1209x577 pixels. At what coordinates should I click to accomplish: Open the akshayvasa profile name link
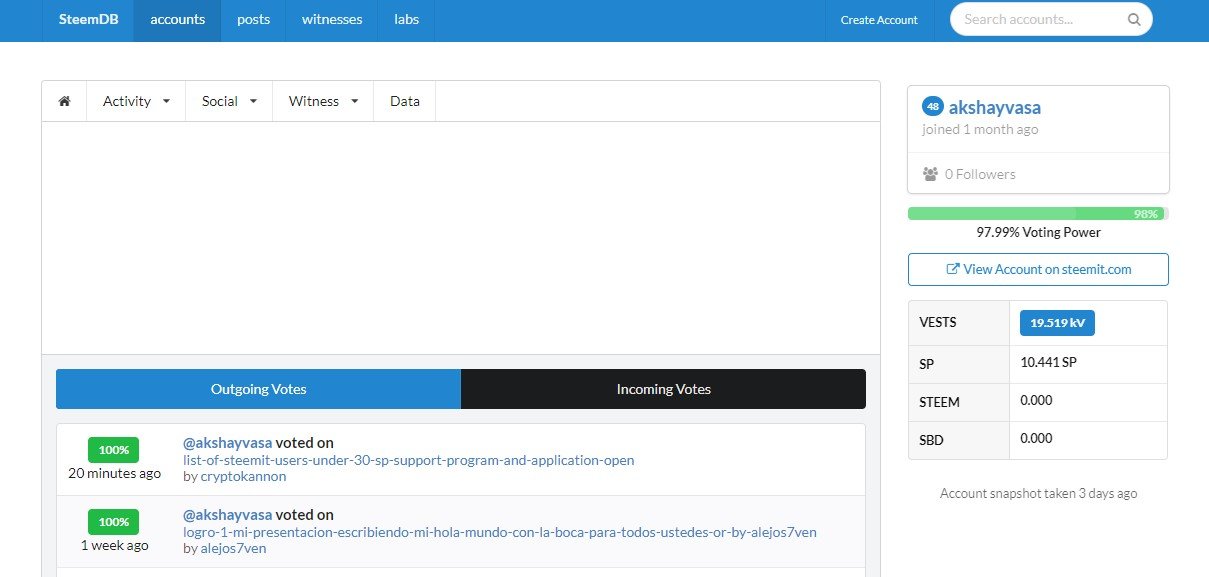[994, 107]
